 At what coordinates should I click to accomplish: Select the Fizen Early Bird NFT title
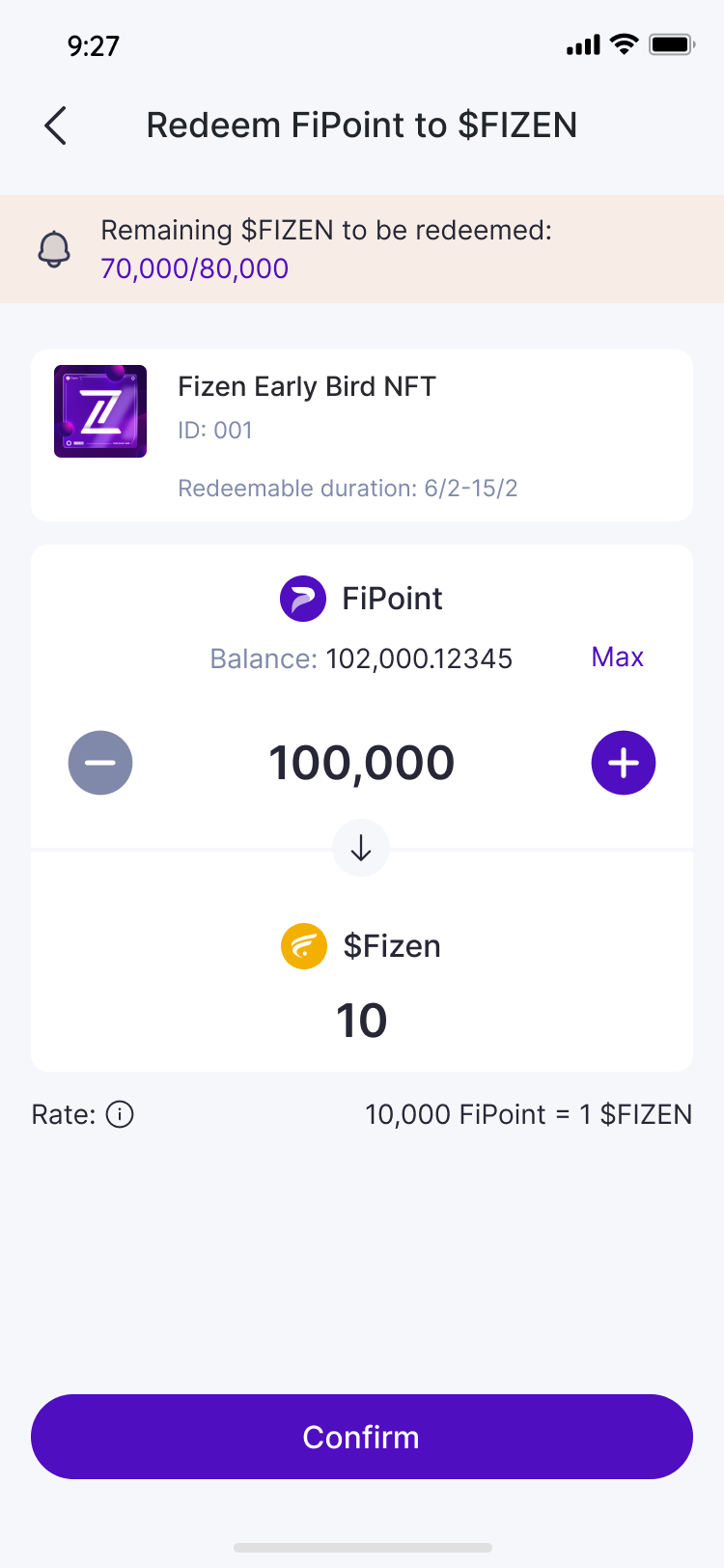point(307,387)
